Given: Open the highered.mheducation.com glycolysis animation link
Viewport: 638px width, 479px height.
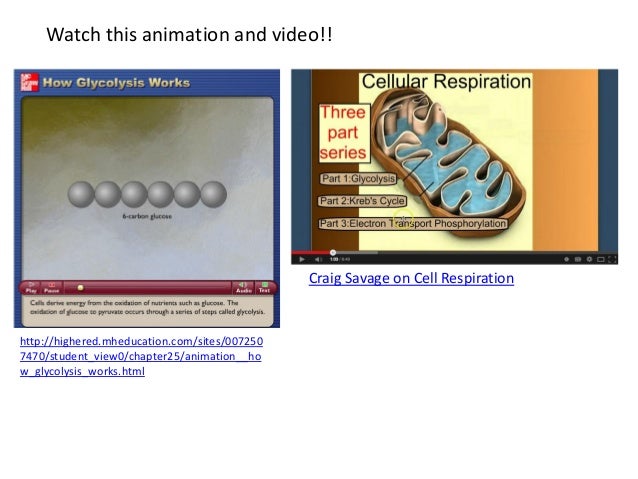Looking at the screenshot, I should coord(141,356).
